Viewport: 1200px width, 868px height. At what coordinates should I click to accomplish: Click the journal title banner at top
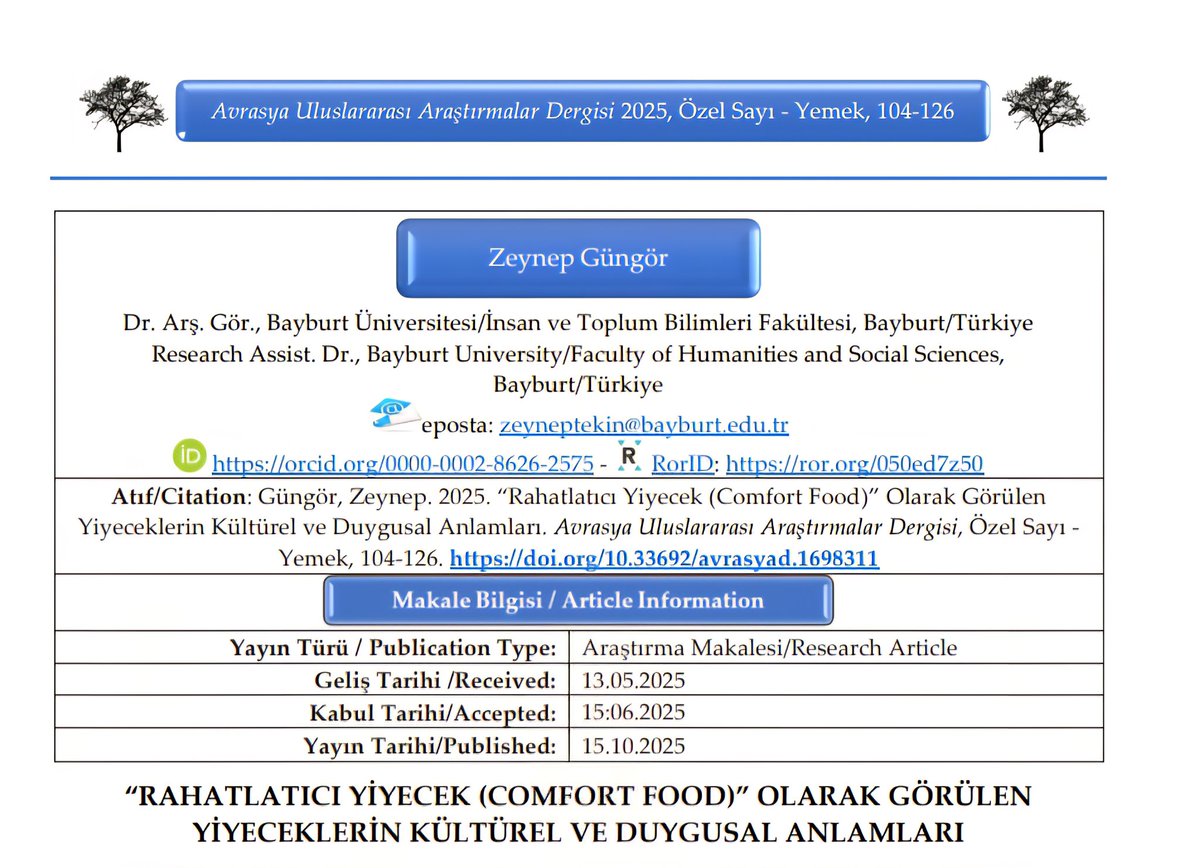(583, 111)
